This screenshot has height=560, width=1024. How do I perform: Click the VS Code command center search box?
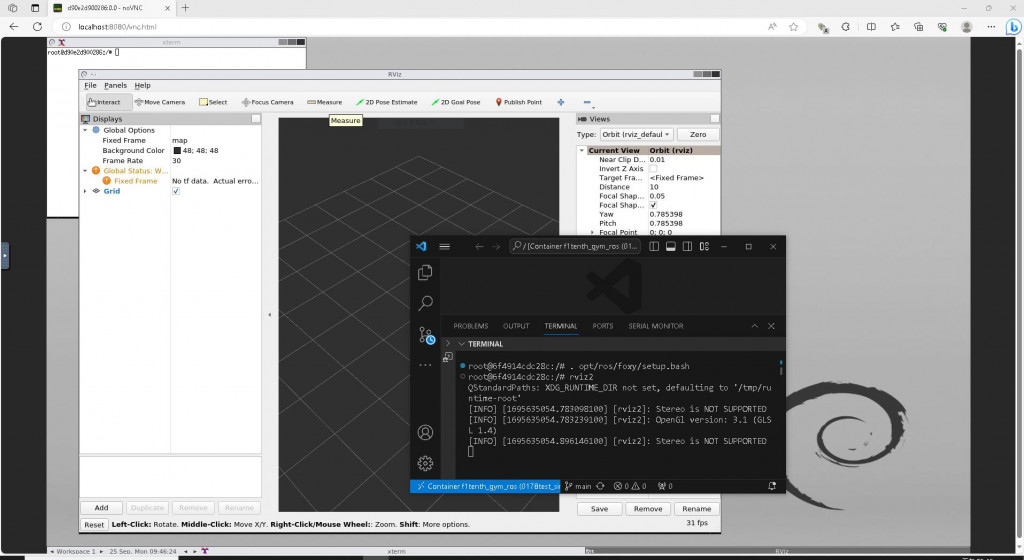tap(575, 247)
